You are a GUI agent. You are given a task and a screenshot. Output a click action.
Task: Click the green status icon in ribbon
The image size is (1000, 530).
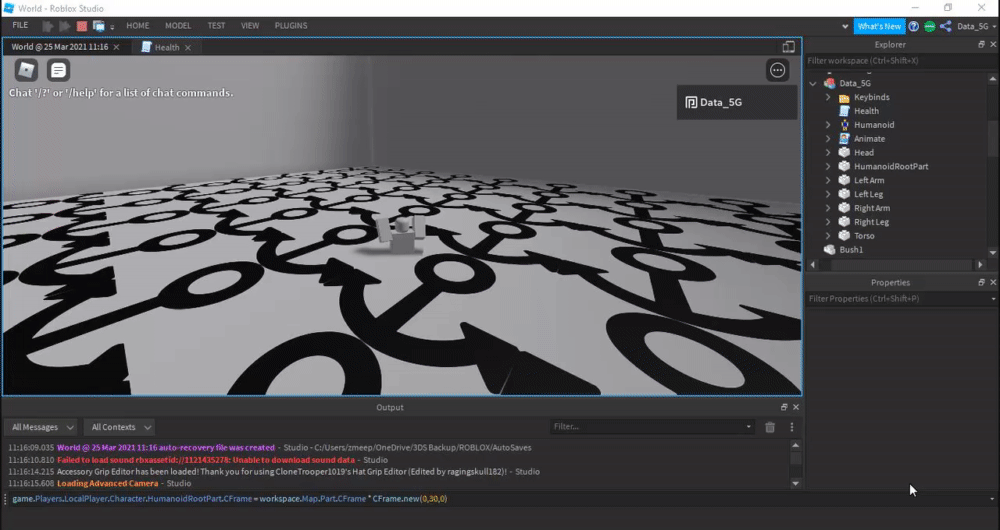click(930, 26)
